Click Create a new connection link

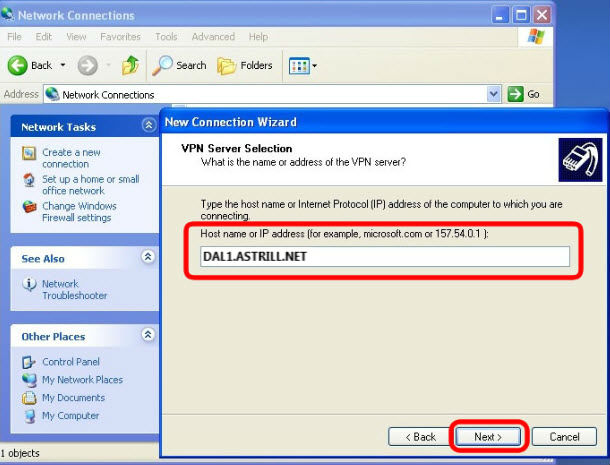pos(71,158)
